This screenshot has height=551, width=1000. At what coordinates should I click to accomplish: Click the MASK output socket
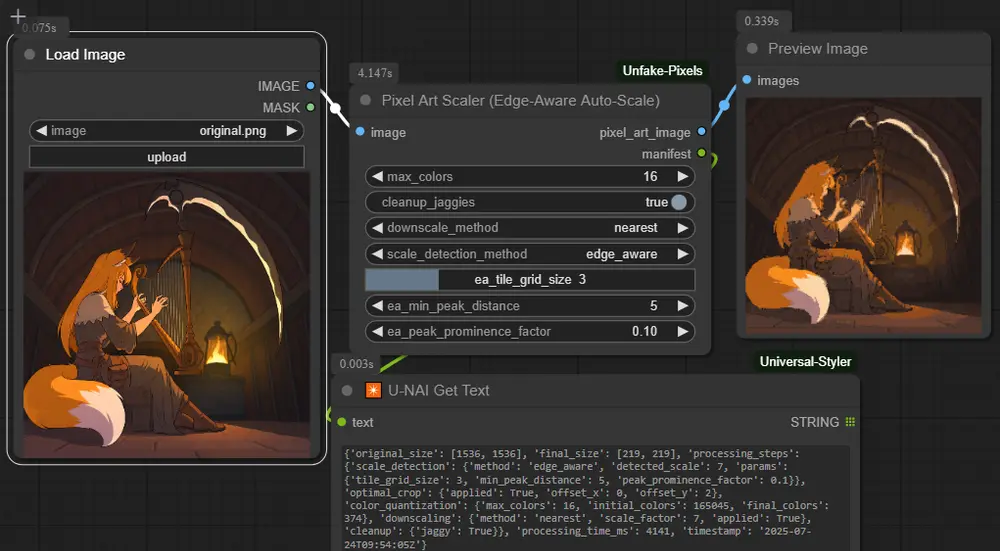tap(311, 107)
